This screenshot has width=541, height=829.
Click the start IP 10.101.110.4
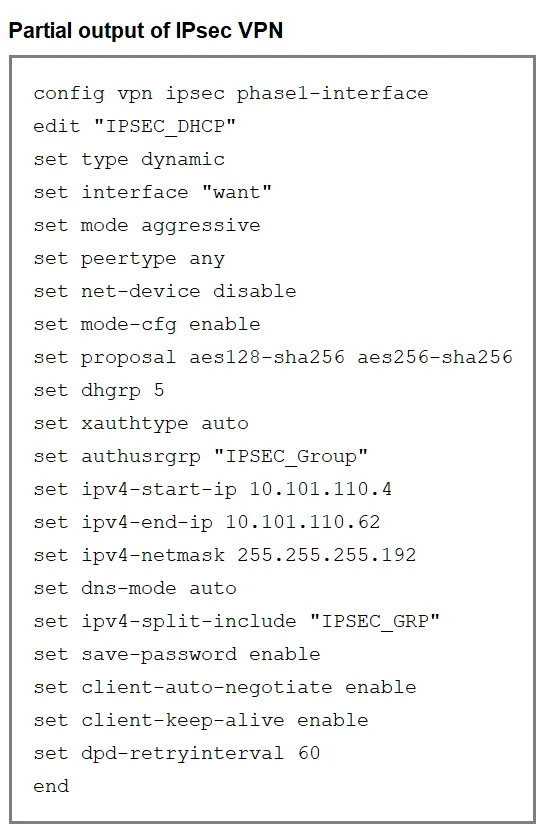point(320,489)
